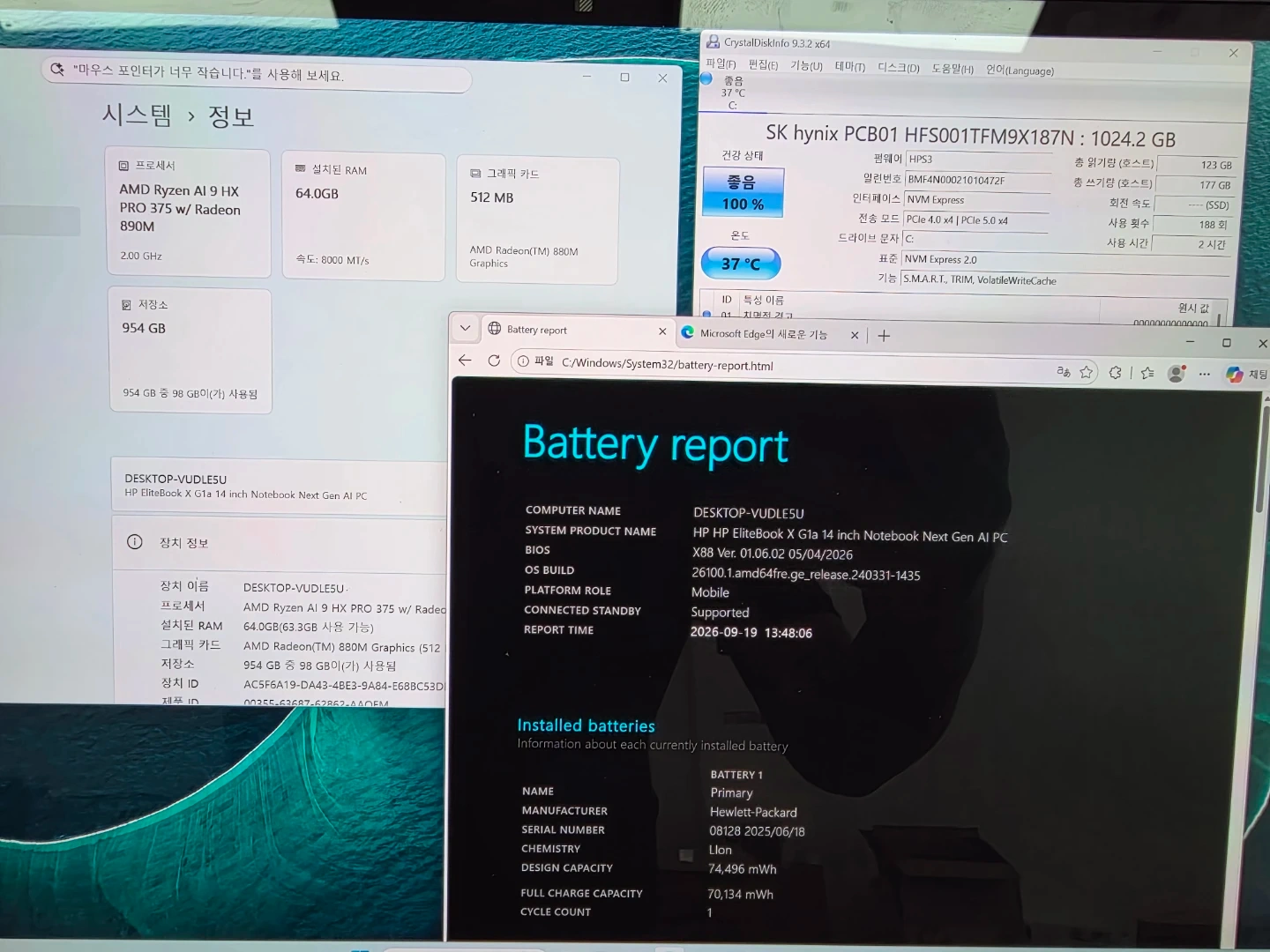Open site info icon beside 파일 in address bar

click(523, 361)
